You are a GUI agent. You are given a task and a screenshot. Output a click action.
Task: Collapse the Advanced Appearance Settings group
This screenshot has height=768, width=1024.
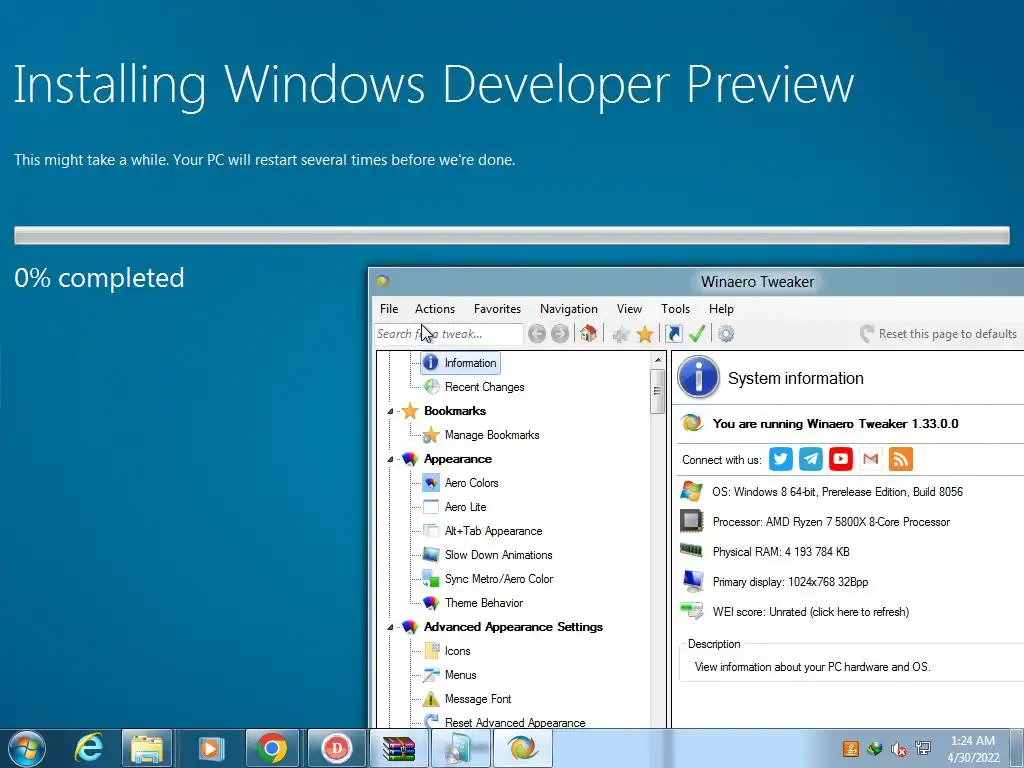point(390,628)
